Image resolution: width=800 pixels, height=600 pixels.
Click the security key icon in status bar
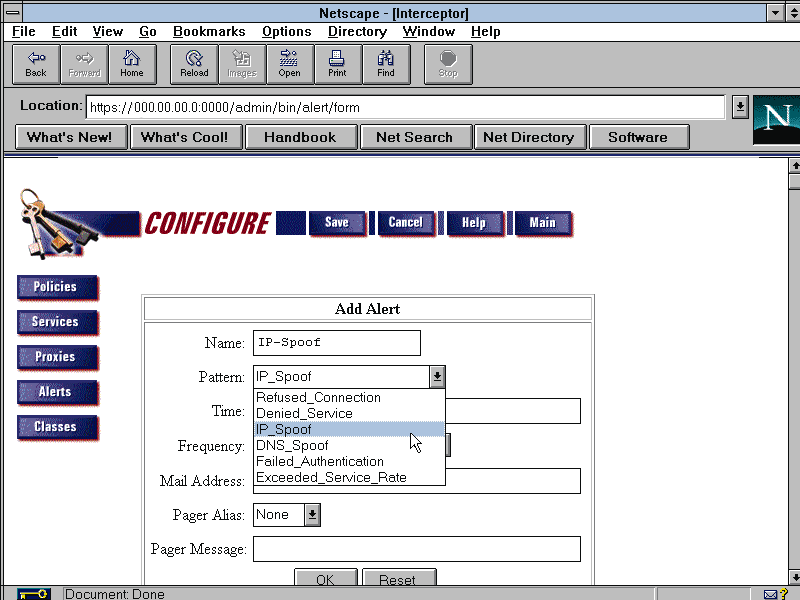pos(32,593)
